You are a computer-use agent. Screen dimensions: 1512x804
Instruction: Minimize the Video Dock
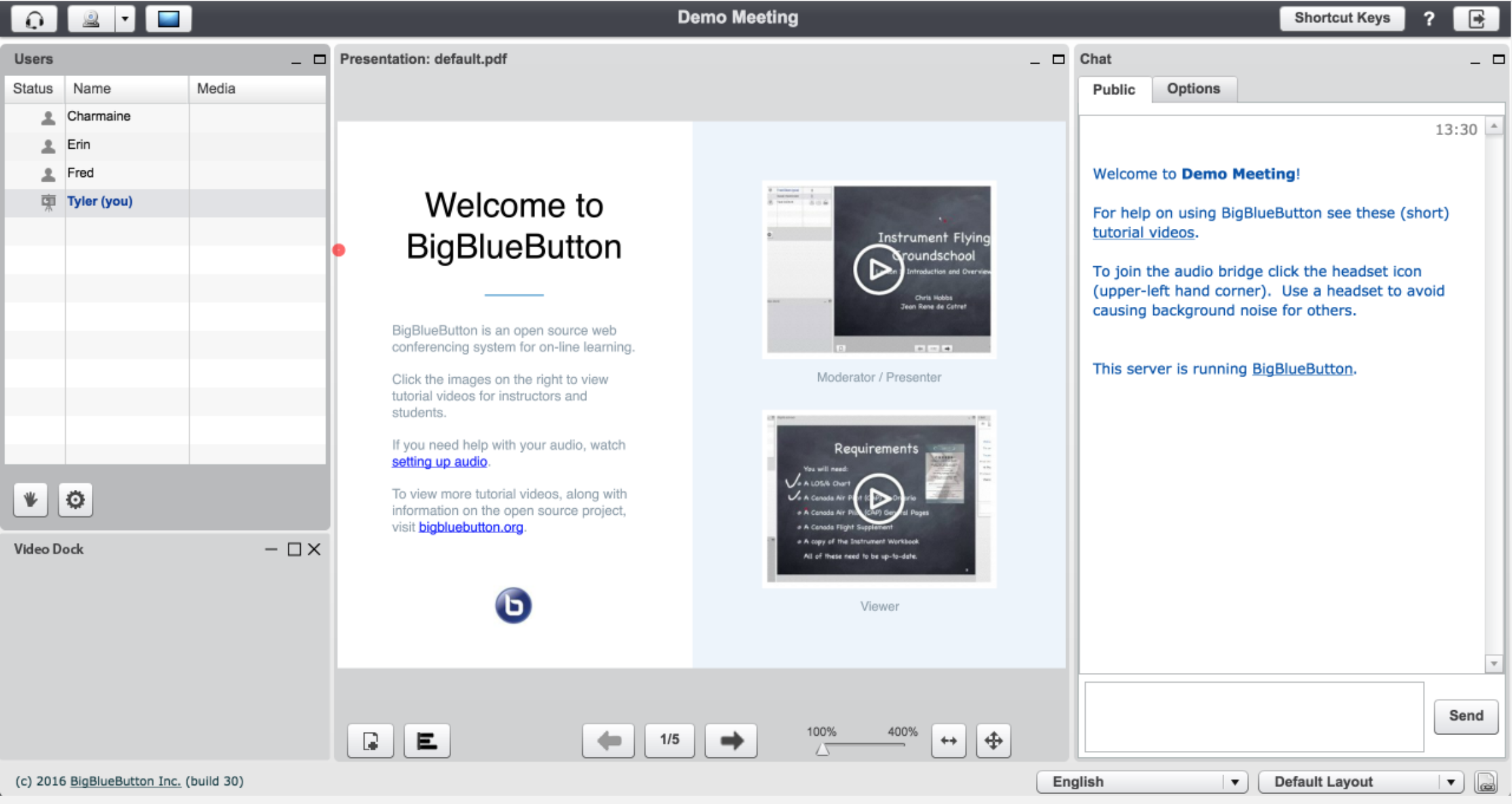[x=271, y=550]
